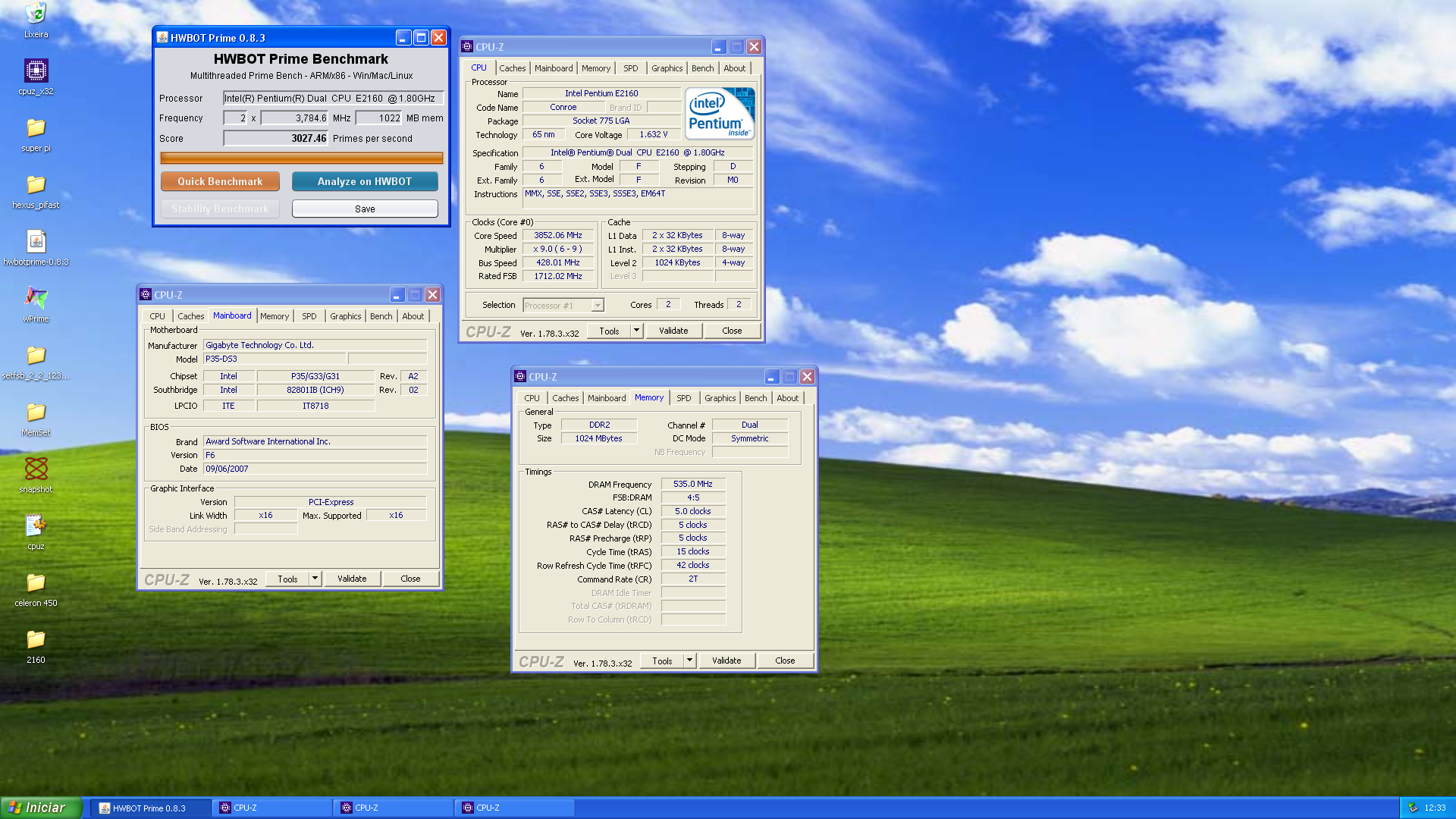Launch the snapshot desktop icon
This screenshot has width=1456, height=819.
click(x=36, y=469)
